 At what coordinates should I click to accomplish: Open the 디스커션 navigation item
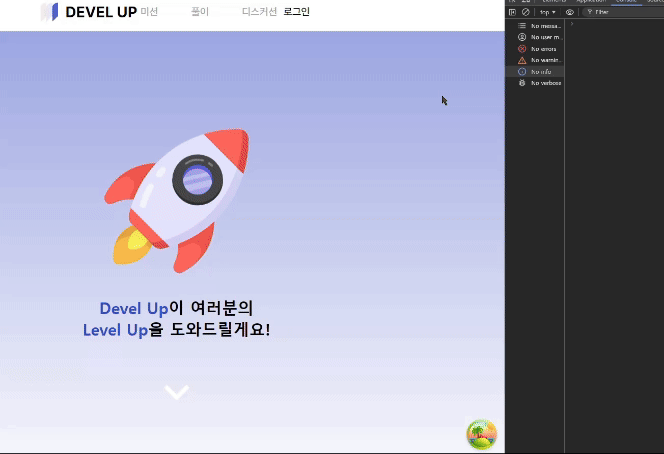pyautogui.click(x=259, y=12)
